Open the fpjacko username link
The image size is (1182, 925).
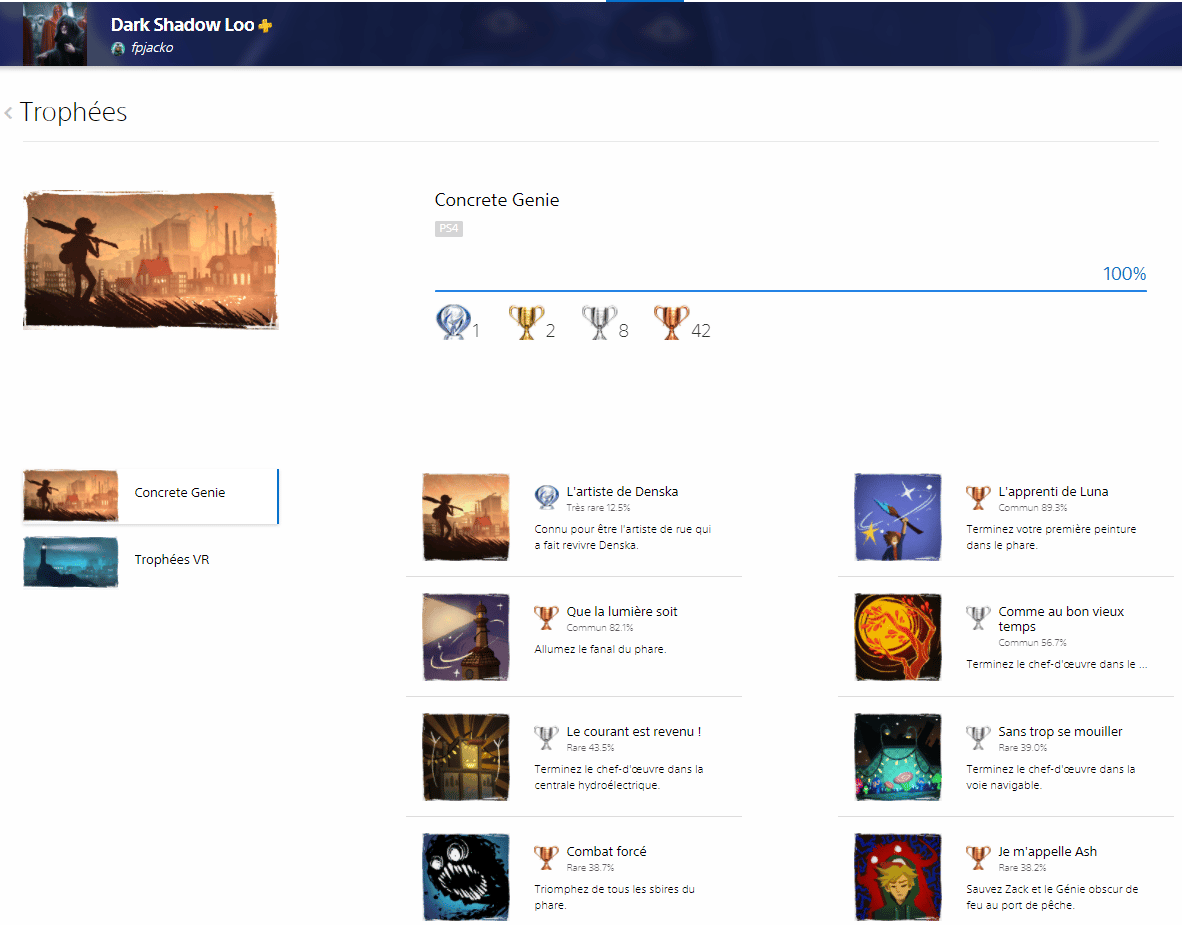tap(152, 47)
